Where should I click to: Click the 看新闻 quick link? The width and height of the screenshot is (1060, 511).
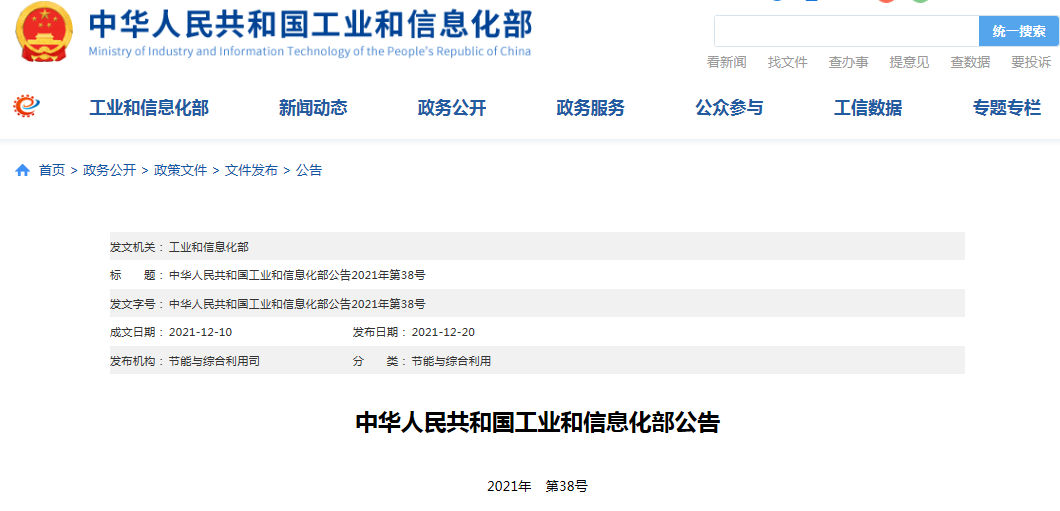pyautogui.click(x=727, y=62)
